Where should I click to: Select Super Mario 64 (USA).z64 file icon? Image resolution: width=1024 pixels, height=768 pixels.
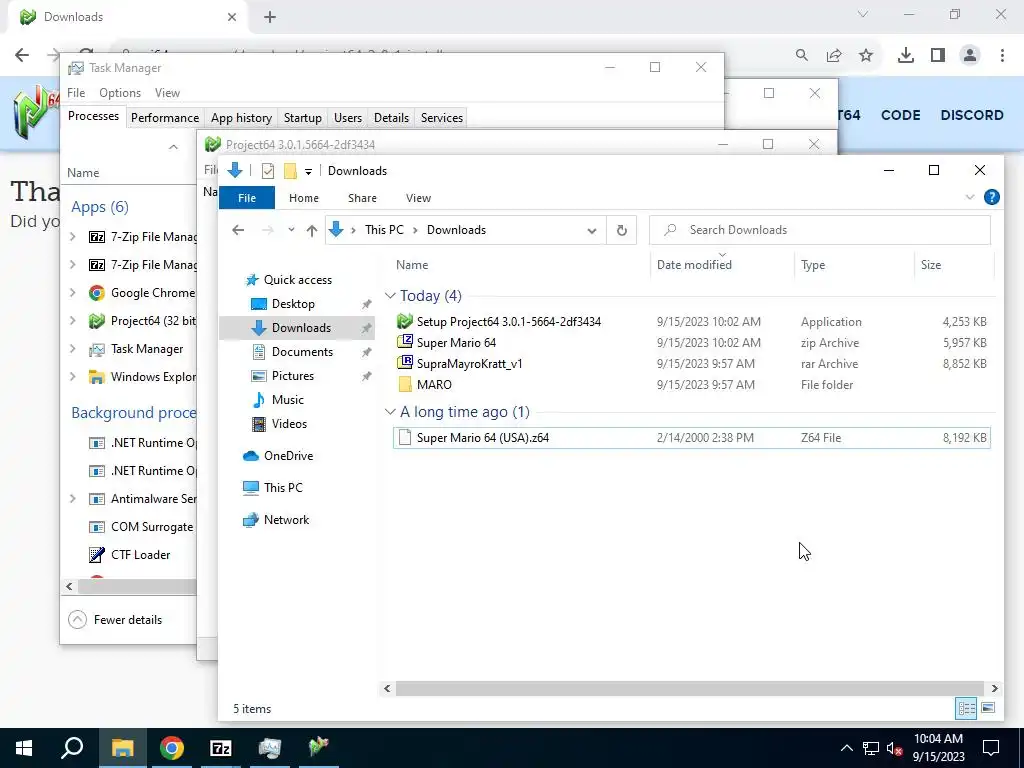coord(405,438)
